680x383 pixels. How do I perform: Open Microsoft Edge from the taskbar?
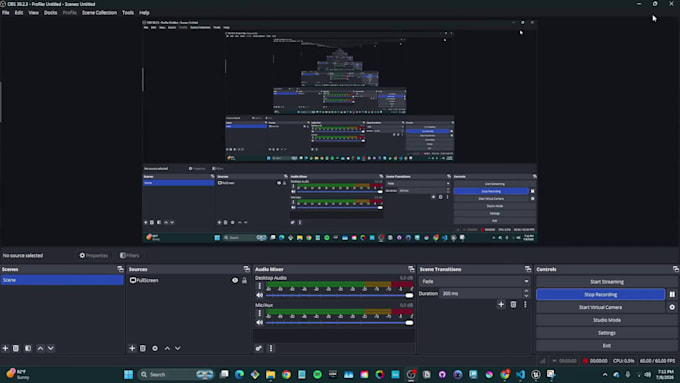click(x=239, y=374)
